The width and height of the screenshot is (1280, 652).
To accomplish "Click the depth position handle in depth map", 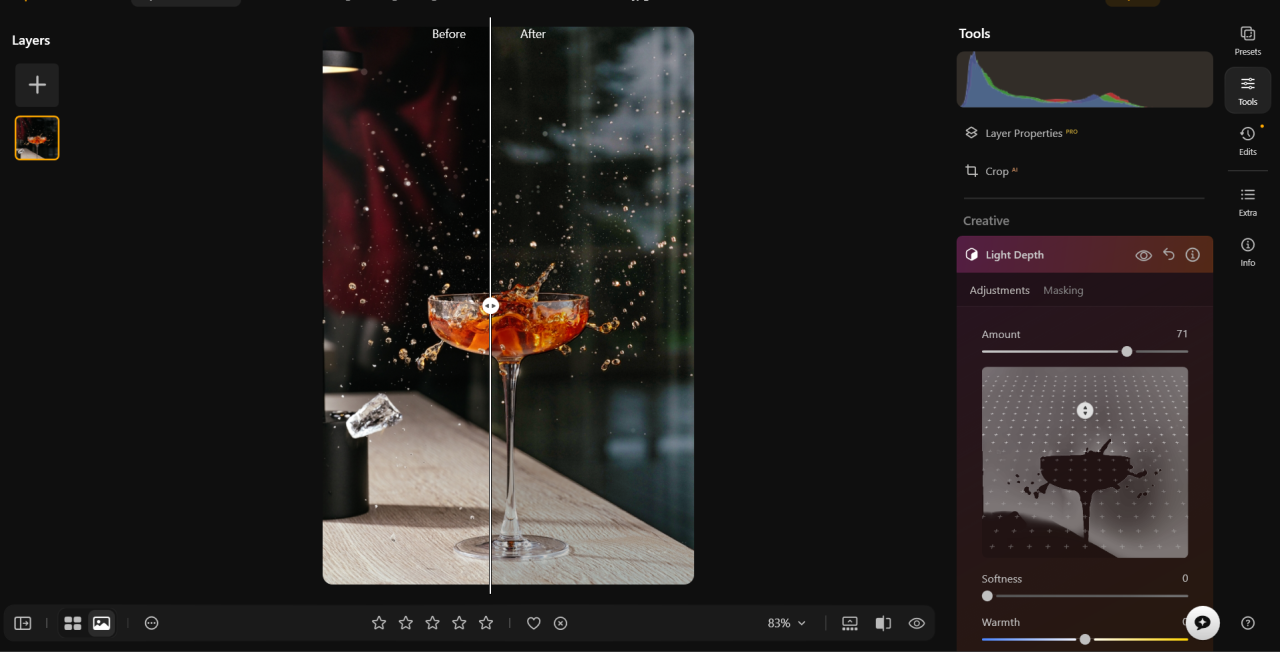I will [x=1085, y=411].
